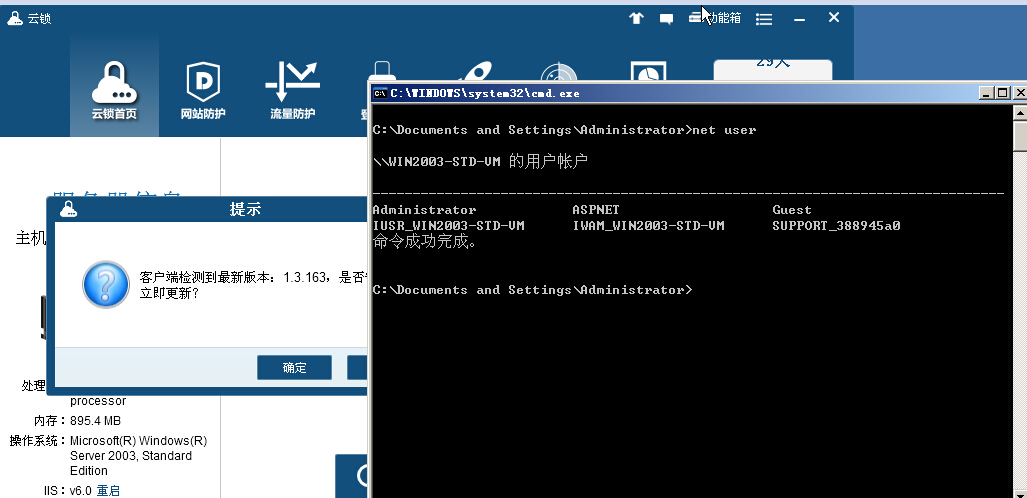Close the 云锁 window

834,18
